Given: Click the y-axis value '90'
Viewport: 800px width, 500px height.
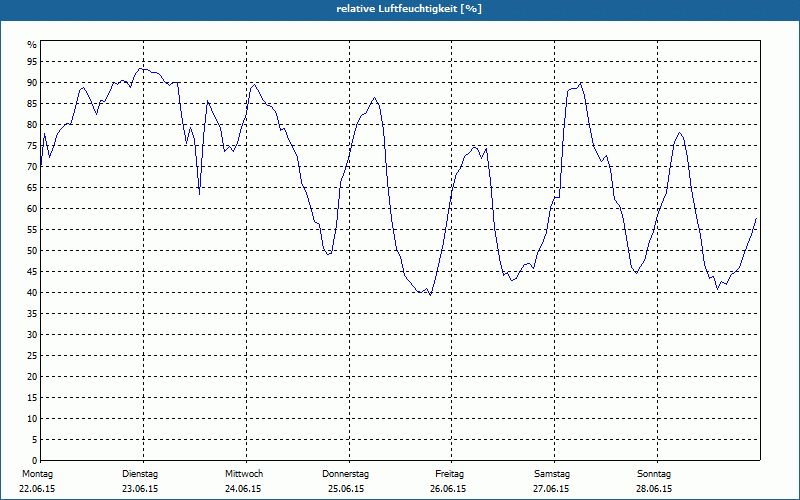Looking at the screenshot, I should point(32,83).
